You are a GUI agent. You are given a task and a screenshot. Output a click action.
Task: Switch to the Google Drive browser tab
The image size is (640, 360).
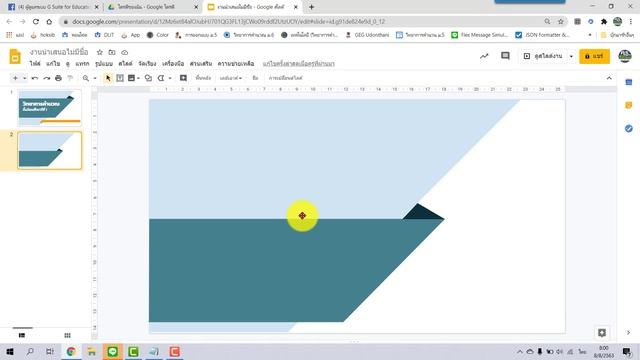point(153,7)
